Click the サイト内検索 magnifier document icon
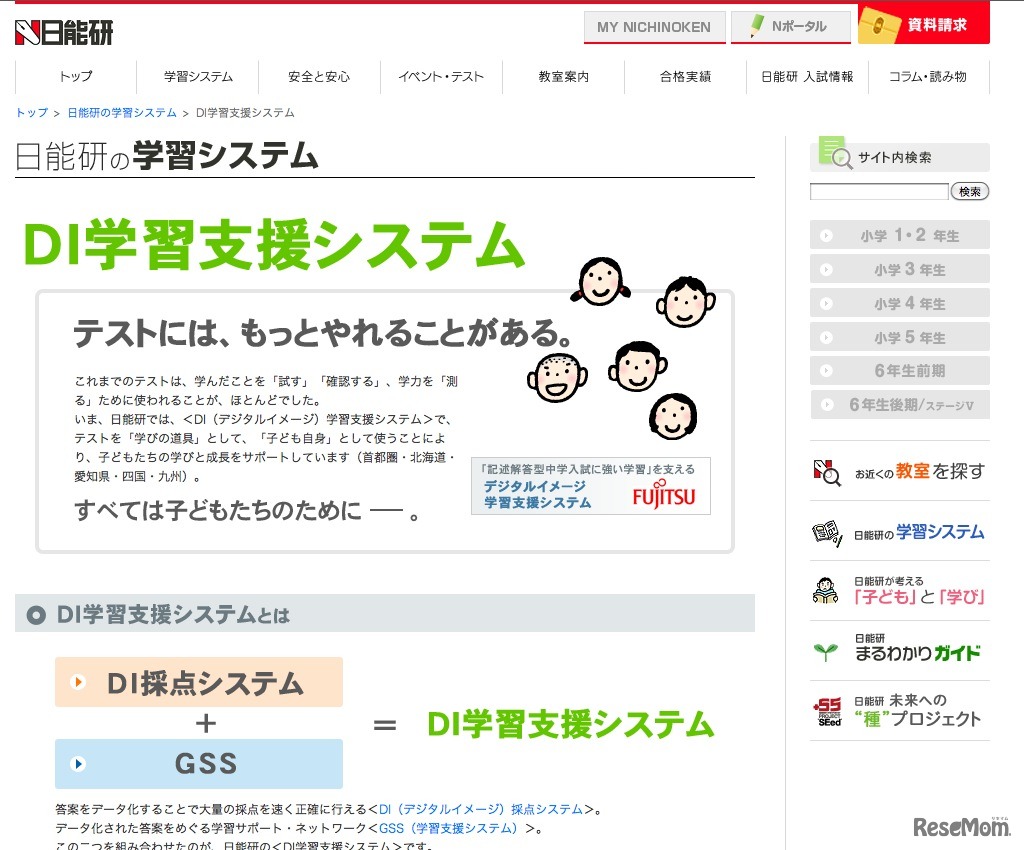1024x850 pixels. pyautogui.click(x=835, y=153)
